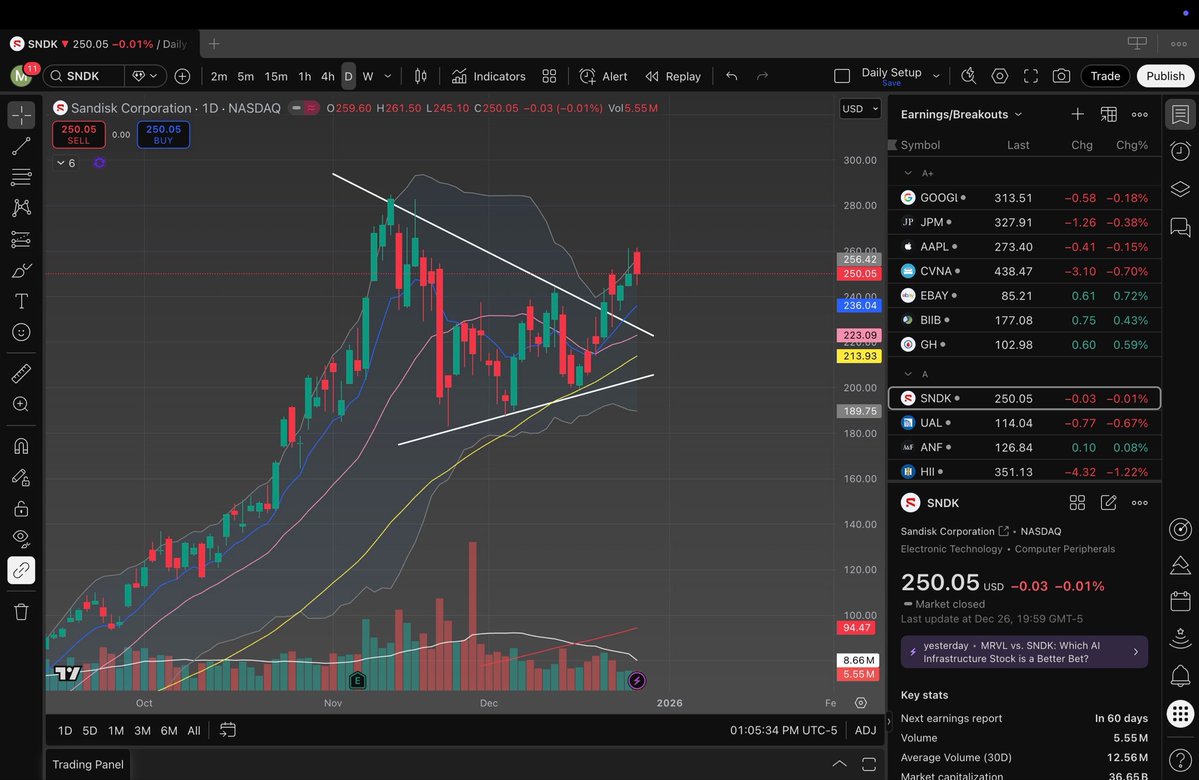Screen dimensions: 1199x780
Task: Toggle stay in drawing mode
Action: (21, 477)
